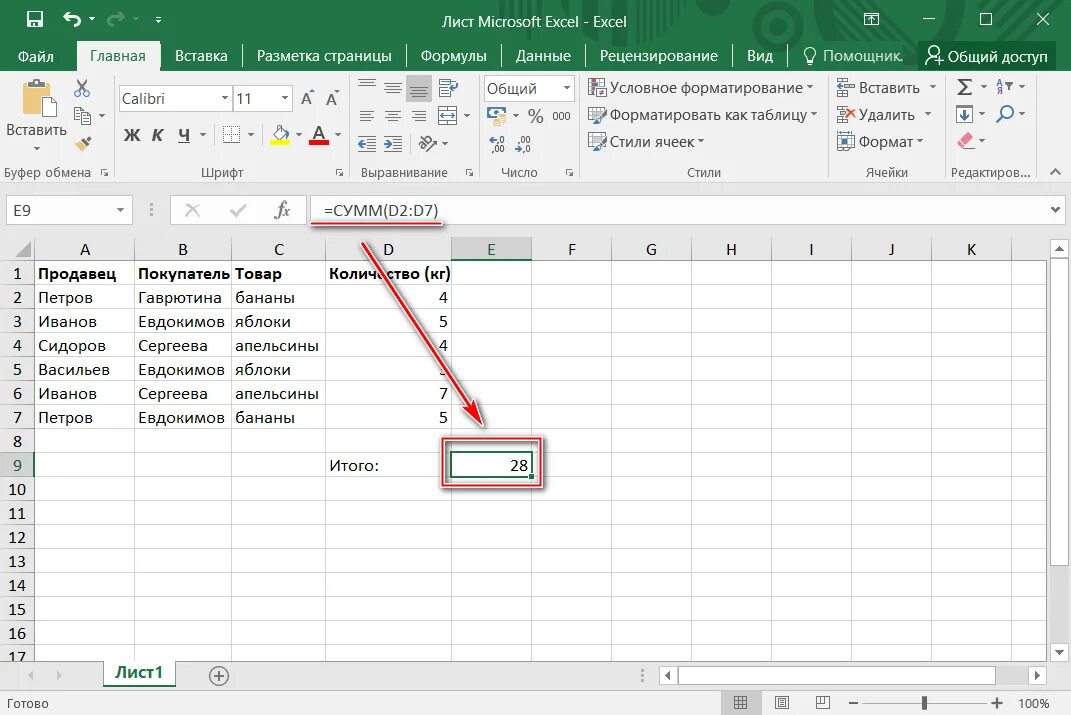Viewport: 1071px width, 715px height.
Task: Click the Merge and Center icon
Action: 447,115
